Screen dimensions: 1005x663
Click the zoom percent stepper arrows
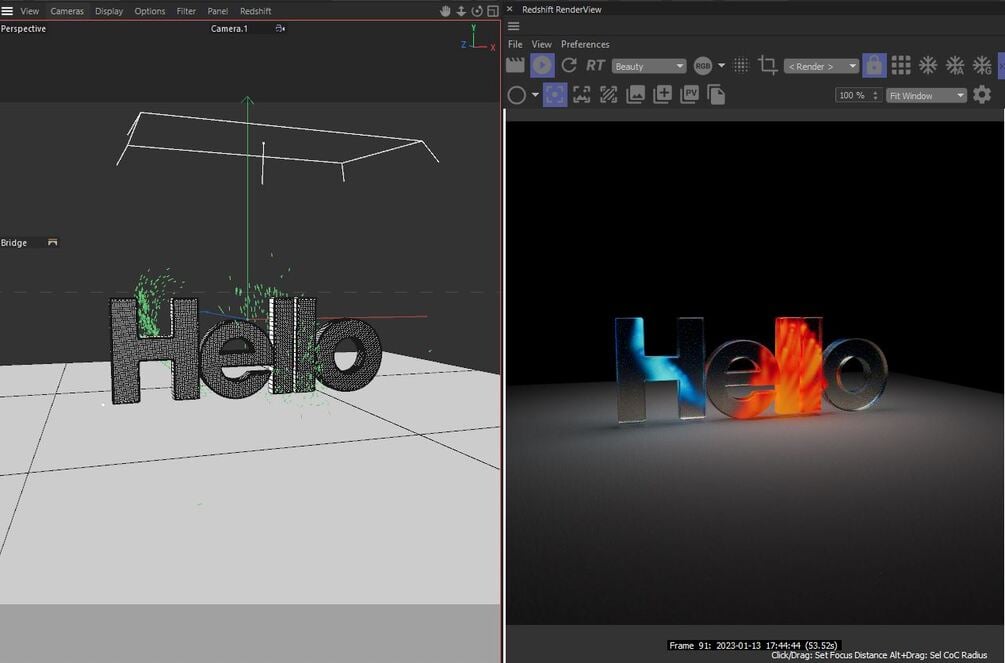(876, 96)
